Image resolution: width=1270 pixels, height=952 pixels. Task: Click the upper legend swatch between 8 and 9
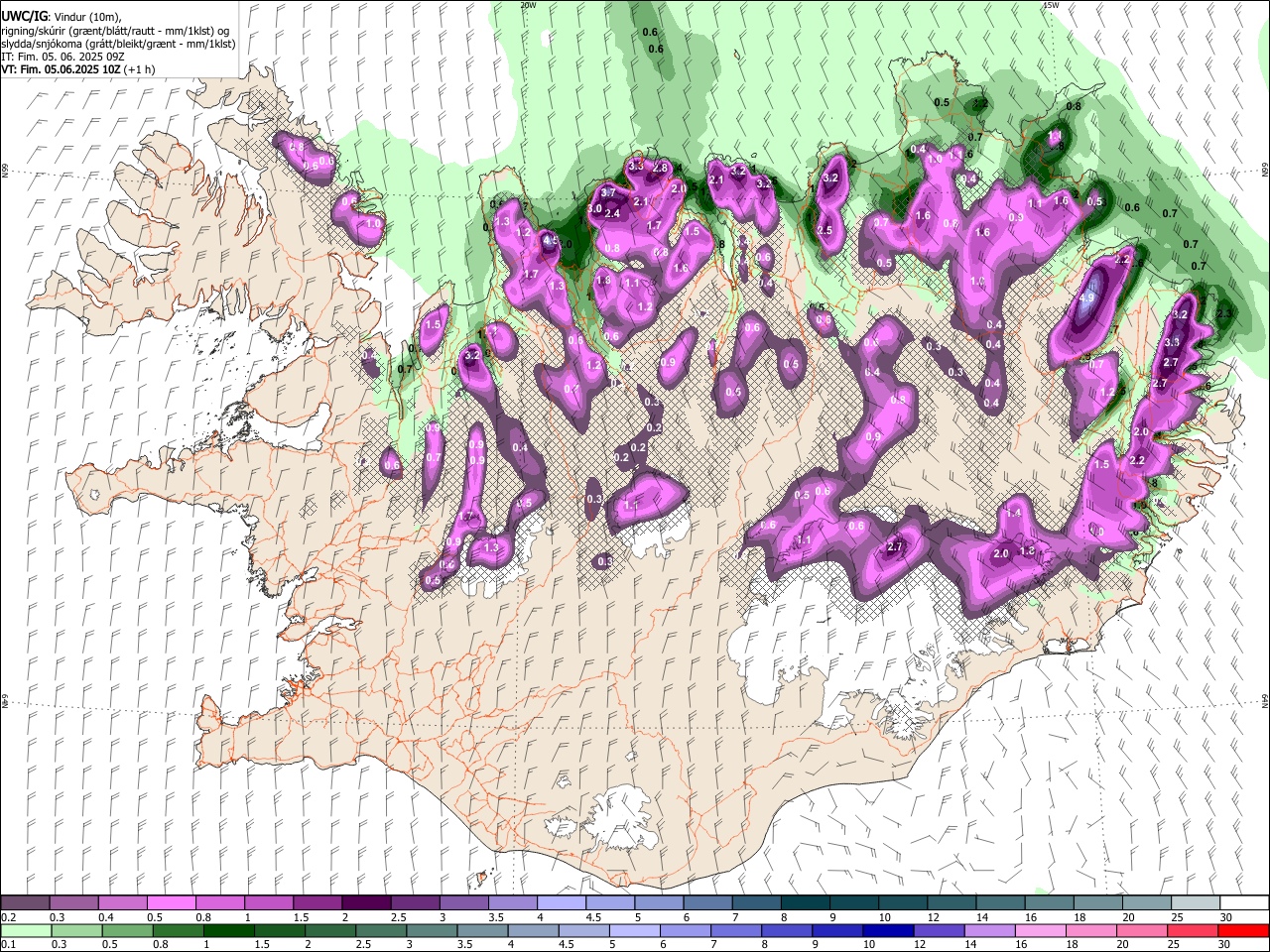point(804,903)
